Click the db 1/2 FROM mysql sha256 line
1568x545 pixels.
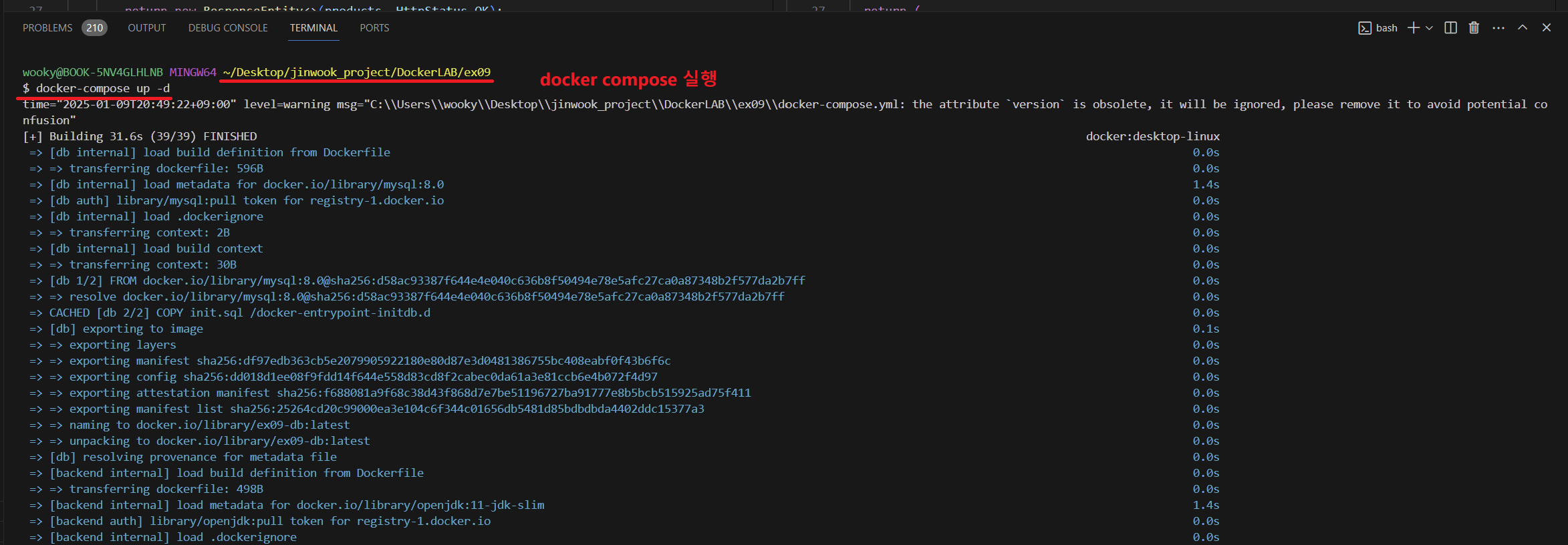point(417,281)
